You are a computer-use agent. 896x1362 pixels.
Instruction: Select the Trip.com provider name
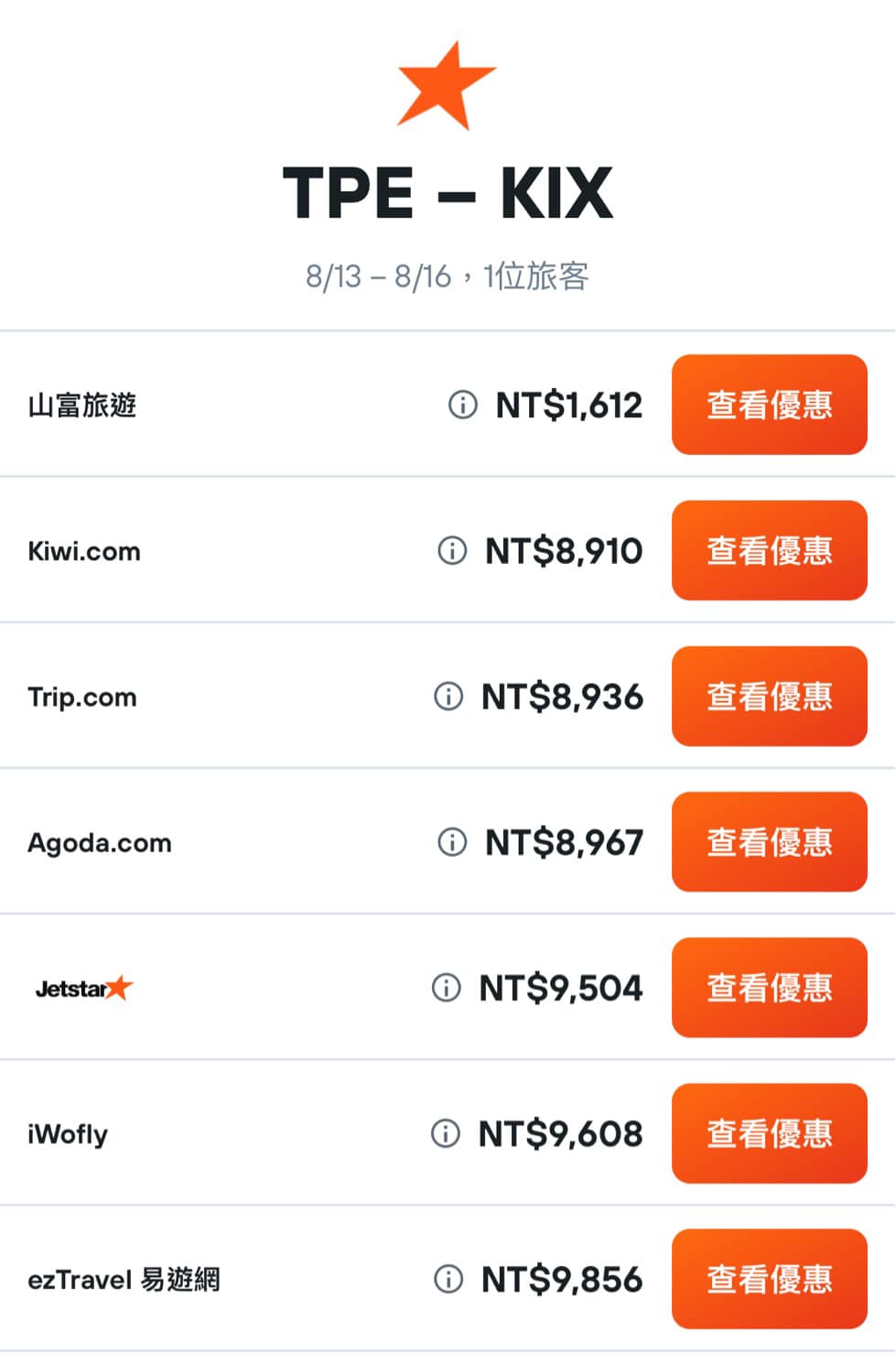82,697
